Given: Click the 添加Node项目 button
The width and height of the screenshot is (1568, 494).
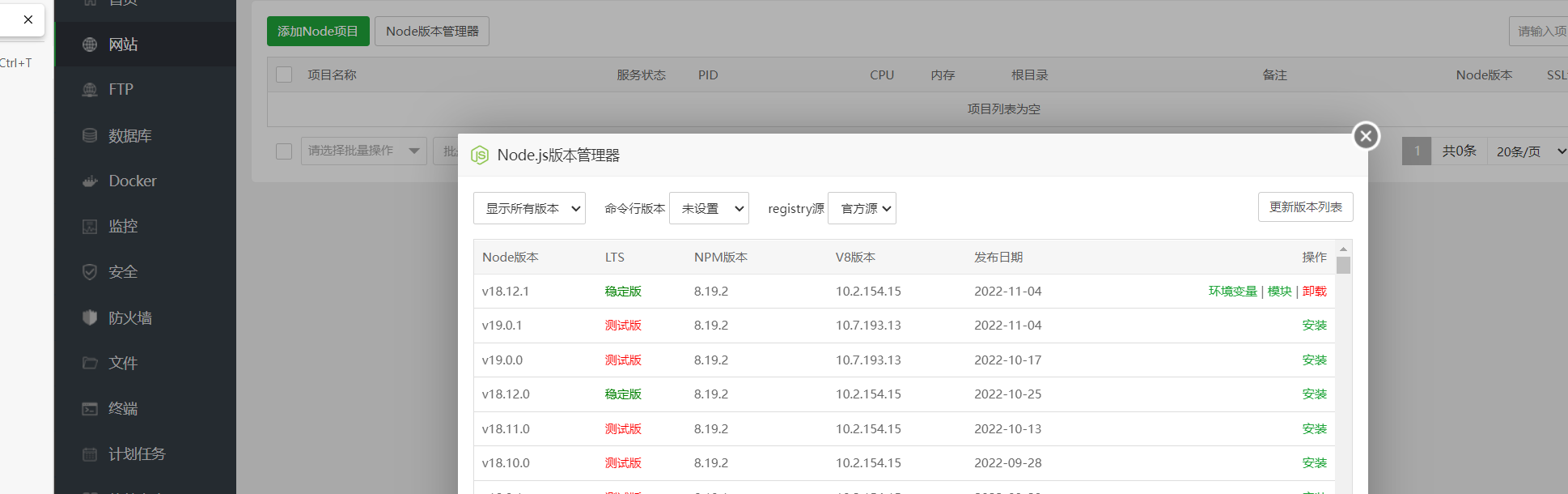Looking at the screenshot, I should [x=318, y=31].
